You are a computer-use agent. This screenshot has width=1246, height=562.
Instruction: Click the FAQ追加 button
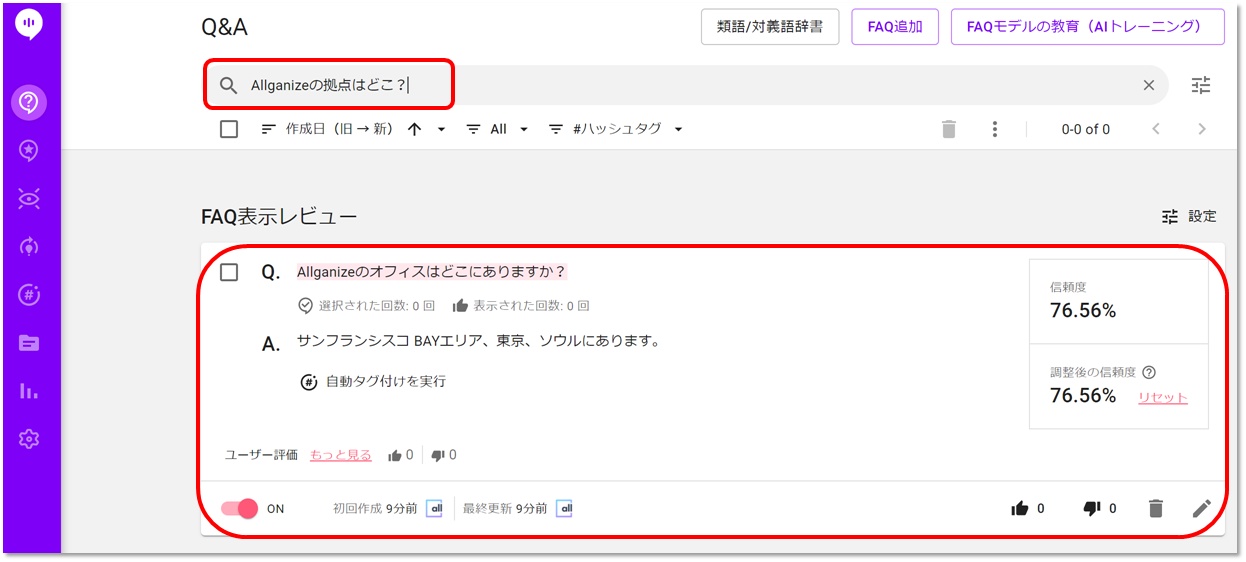pos(895,27)
